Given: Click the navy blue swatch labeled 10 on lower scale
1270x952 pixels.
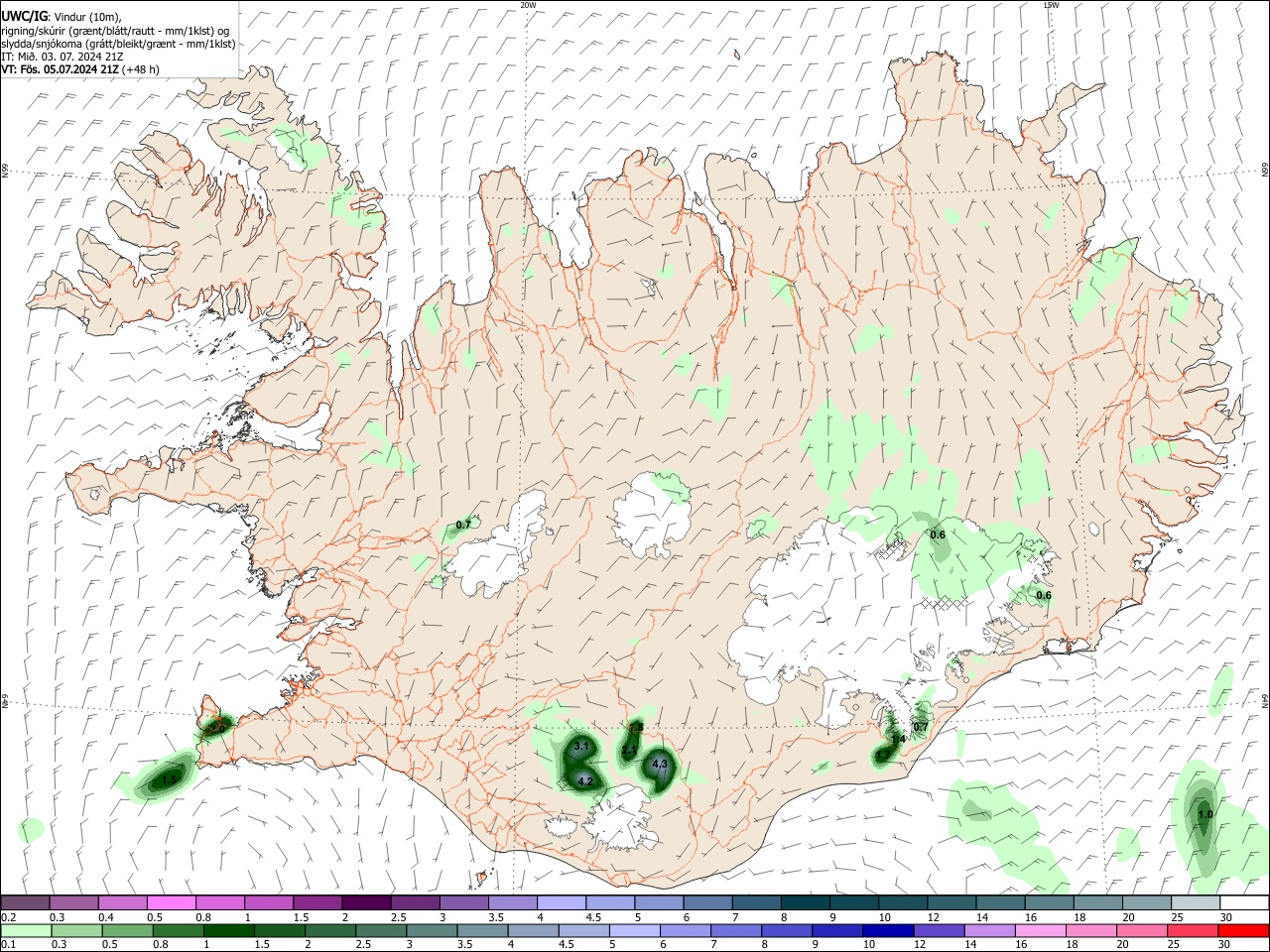Looking at the screenshot, I should [x=887, y=930].
